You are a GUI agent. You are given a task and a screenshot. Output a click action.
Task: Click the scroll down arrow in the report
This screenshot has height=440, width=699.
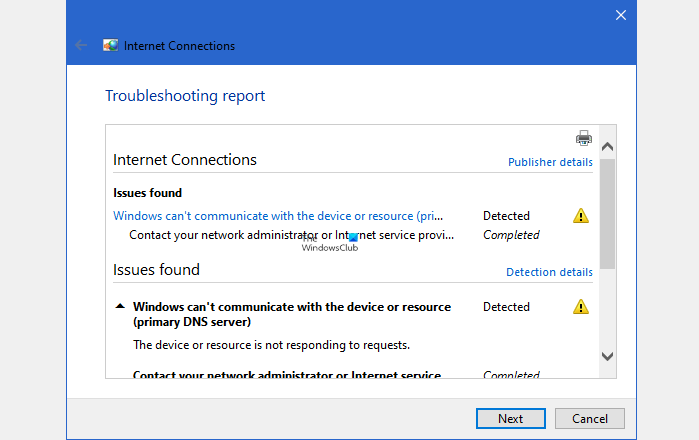tap(607, 356)
